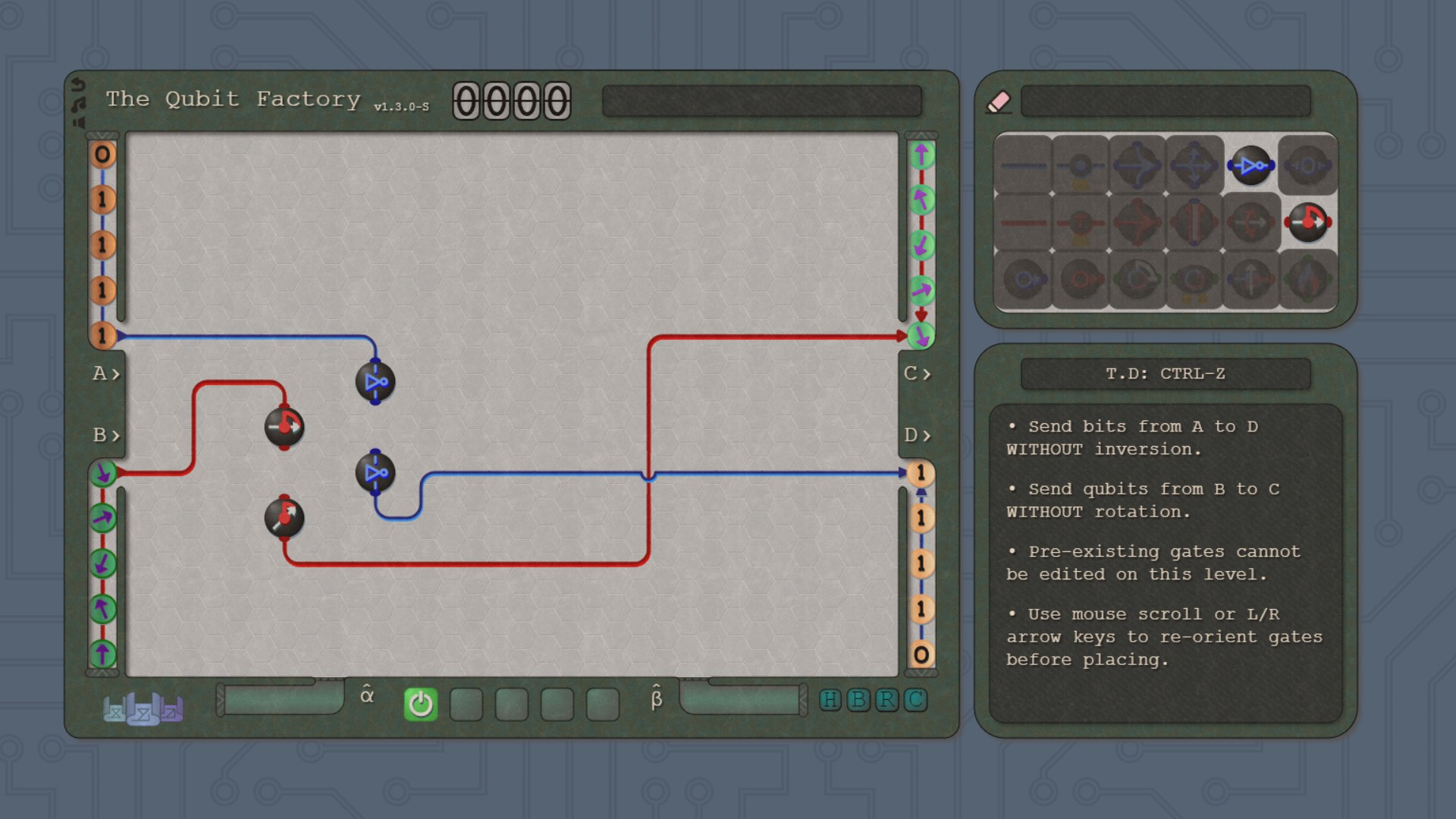The image size is (1456, 819).
Task: Click 'Pre-existing gates cannot' text
Action: [1164, 551]
